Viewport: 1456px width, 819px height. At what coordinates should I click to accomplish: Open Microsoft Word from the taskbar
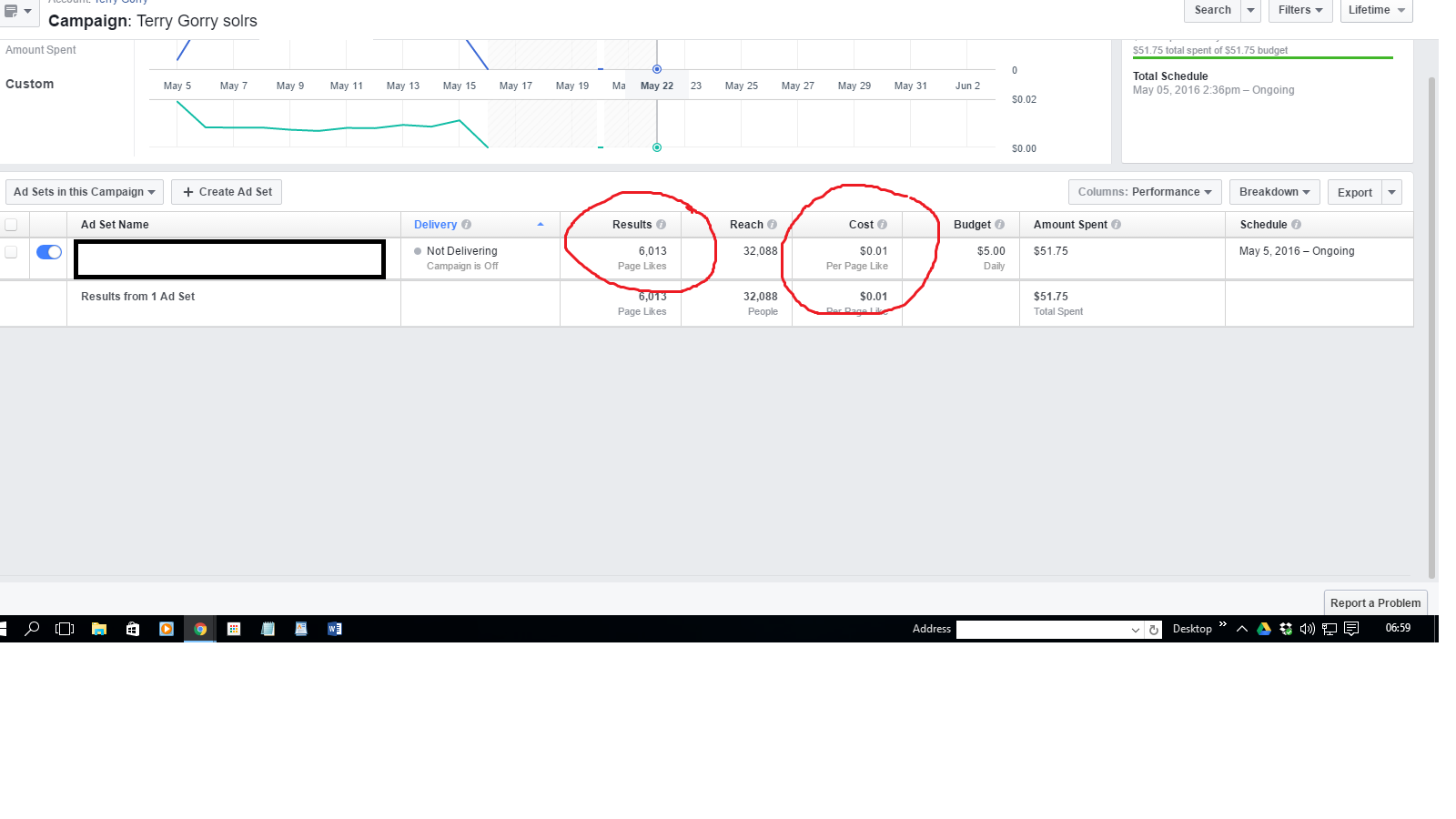[335, 628]
